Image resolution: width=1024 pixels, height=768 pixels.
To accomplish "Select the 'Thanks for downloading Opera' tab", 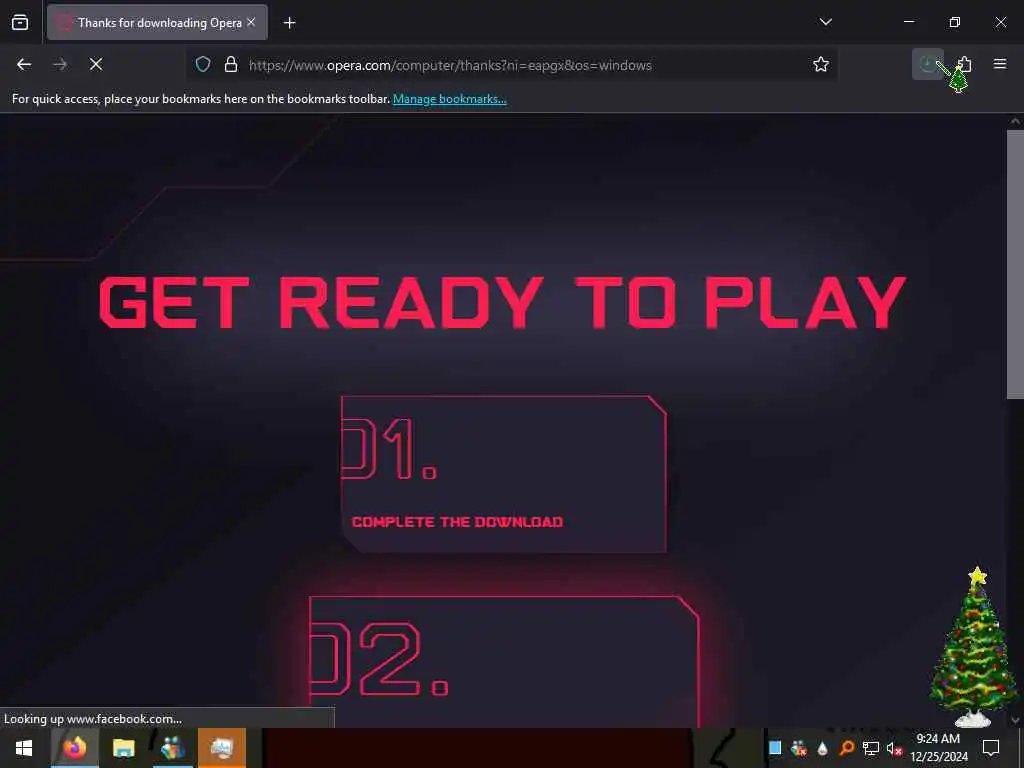I will click(x=157, y=22).
